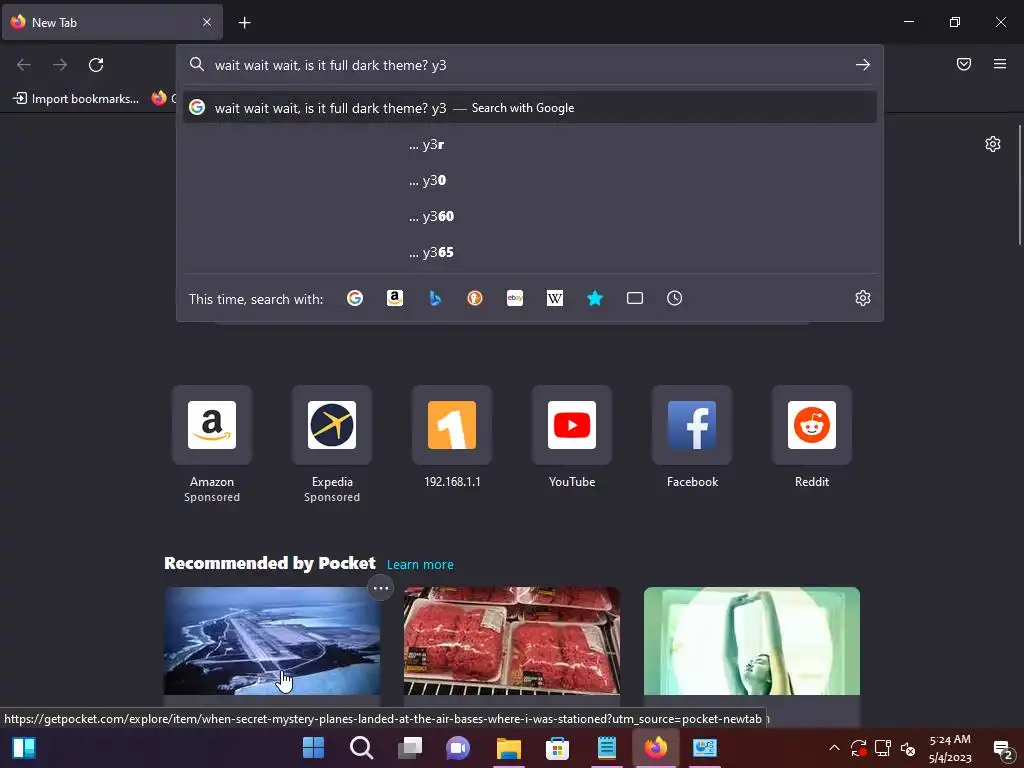This screenshot has height=768, width=1024.
Task: Search bookmarks using the star icon
Action: click(595, 298)
